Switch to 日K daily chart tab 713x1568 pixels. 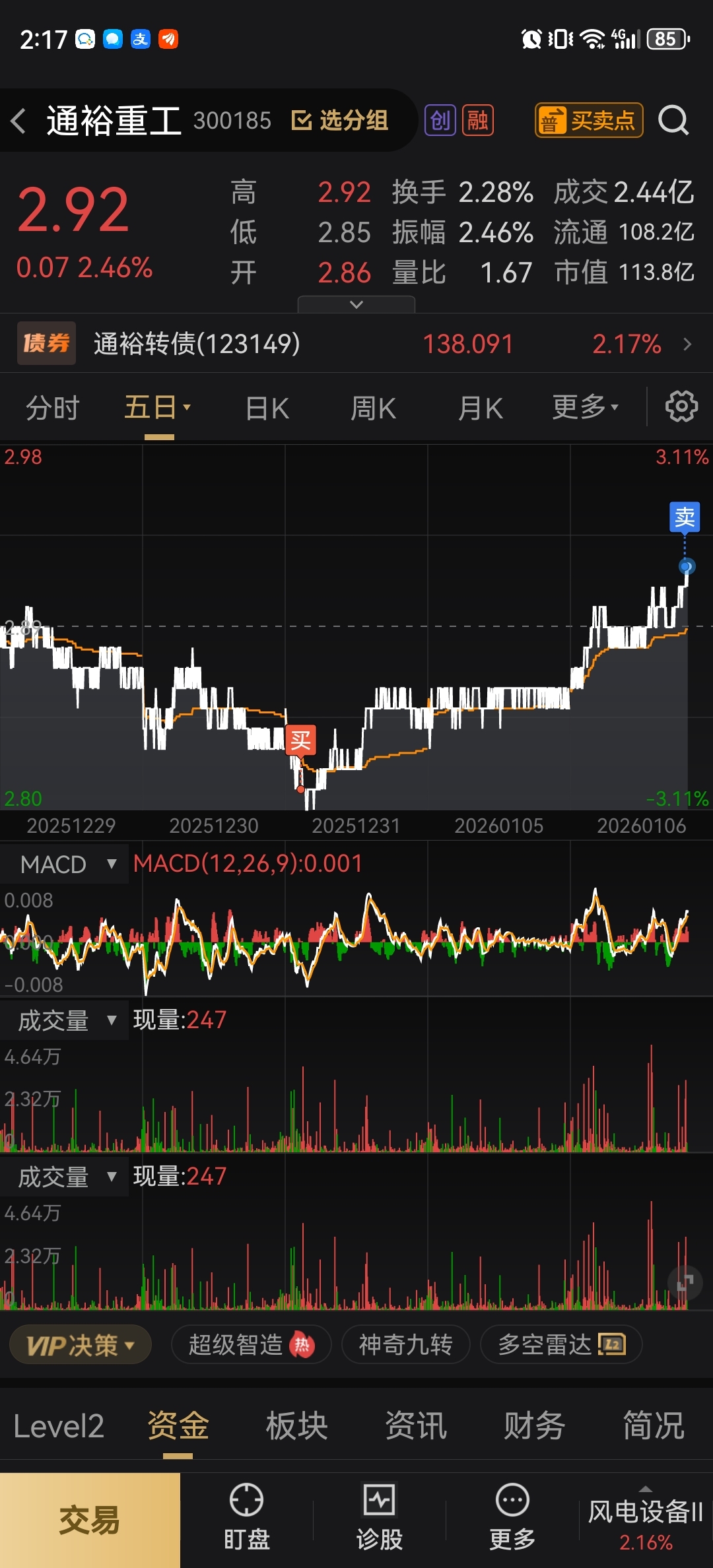267,408
